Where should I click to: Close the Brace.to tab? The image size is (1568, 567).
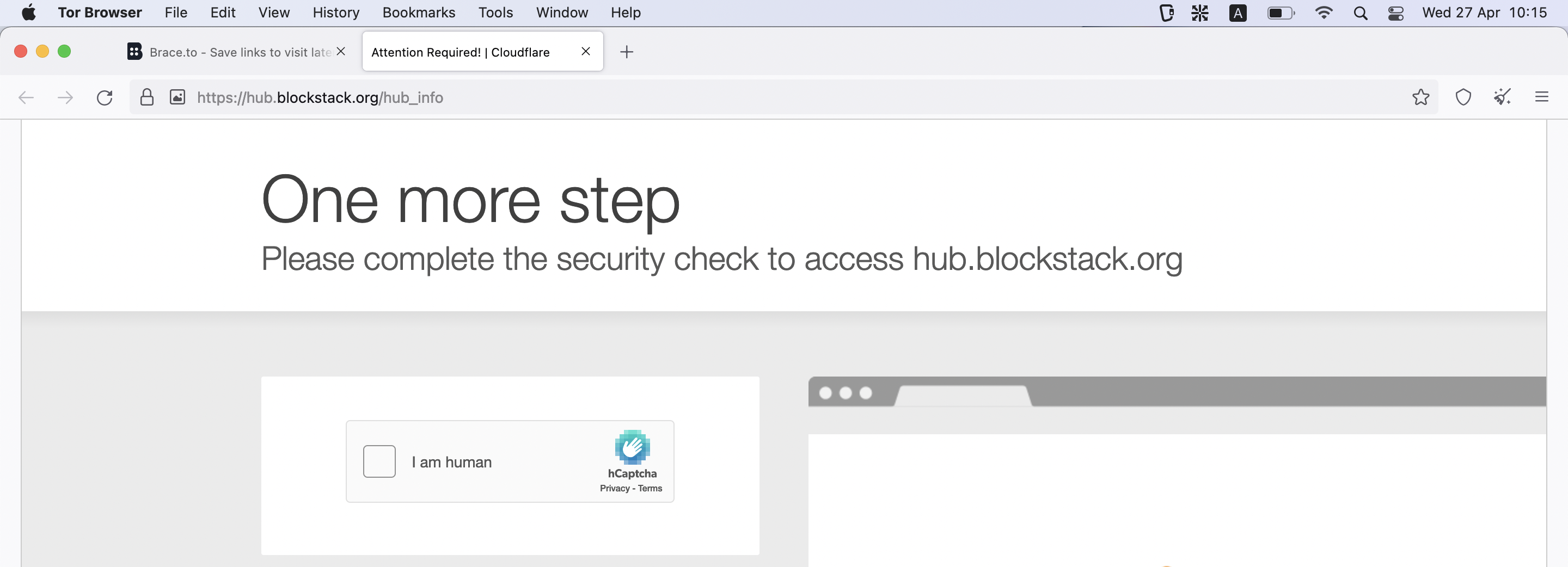click(x=341, y=51)
